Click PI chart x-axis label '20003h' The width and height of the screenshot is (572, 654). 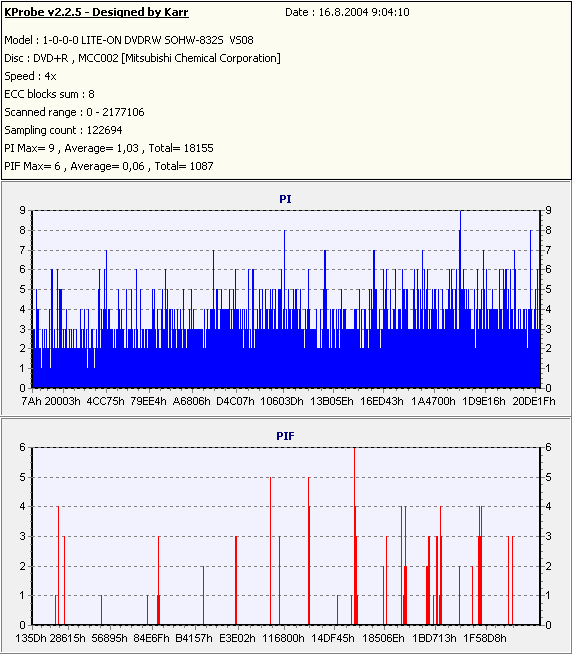(63, 401)
